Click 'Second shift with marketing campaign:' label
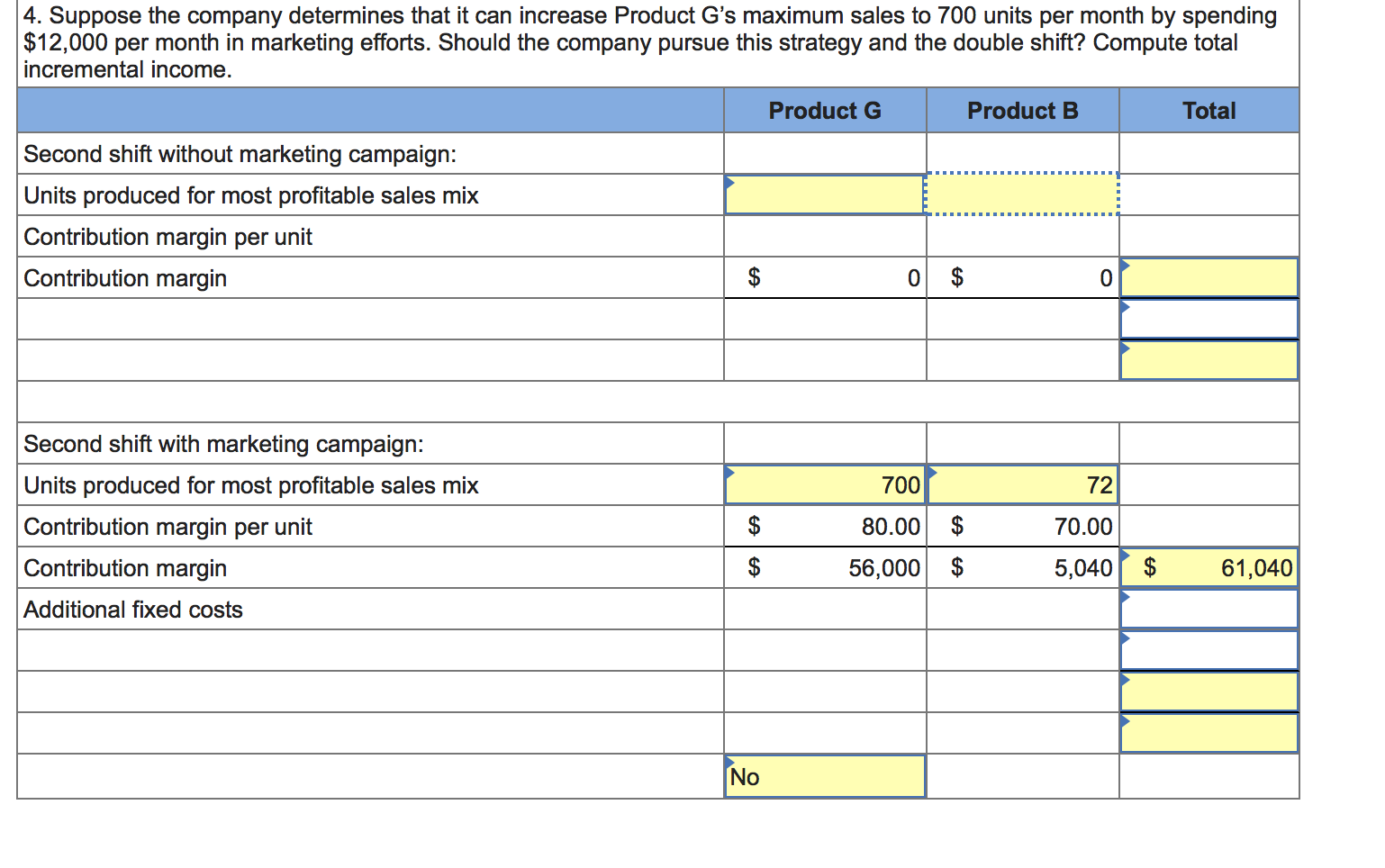The height and width of the screenshot is (868, 1385). (x=223, y=444)
